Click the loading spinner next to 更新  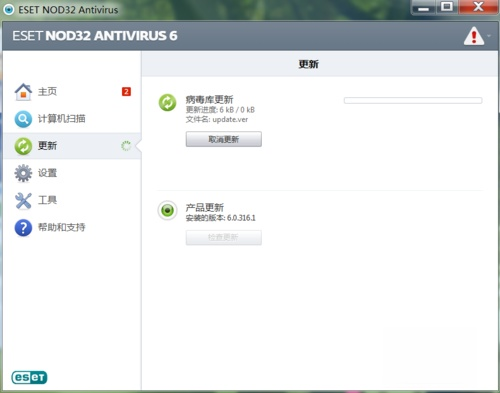[x=126, y=146]
